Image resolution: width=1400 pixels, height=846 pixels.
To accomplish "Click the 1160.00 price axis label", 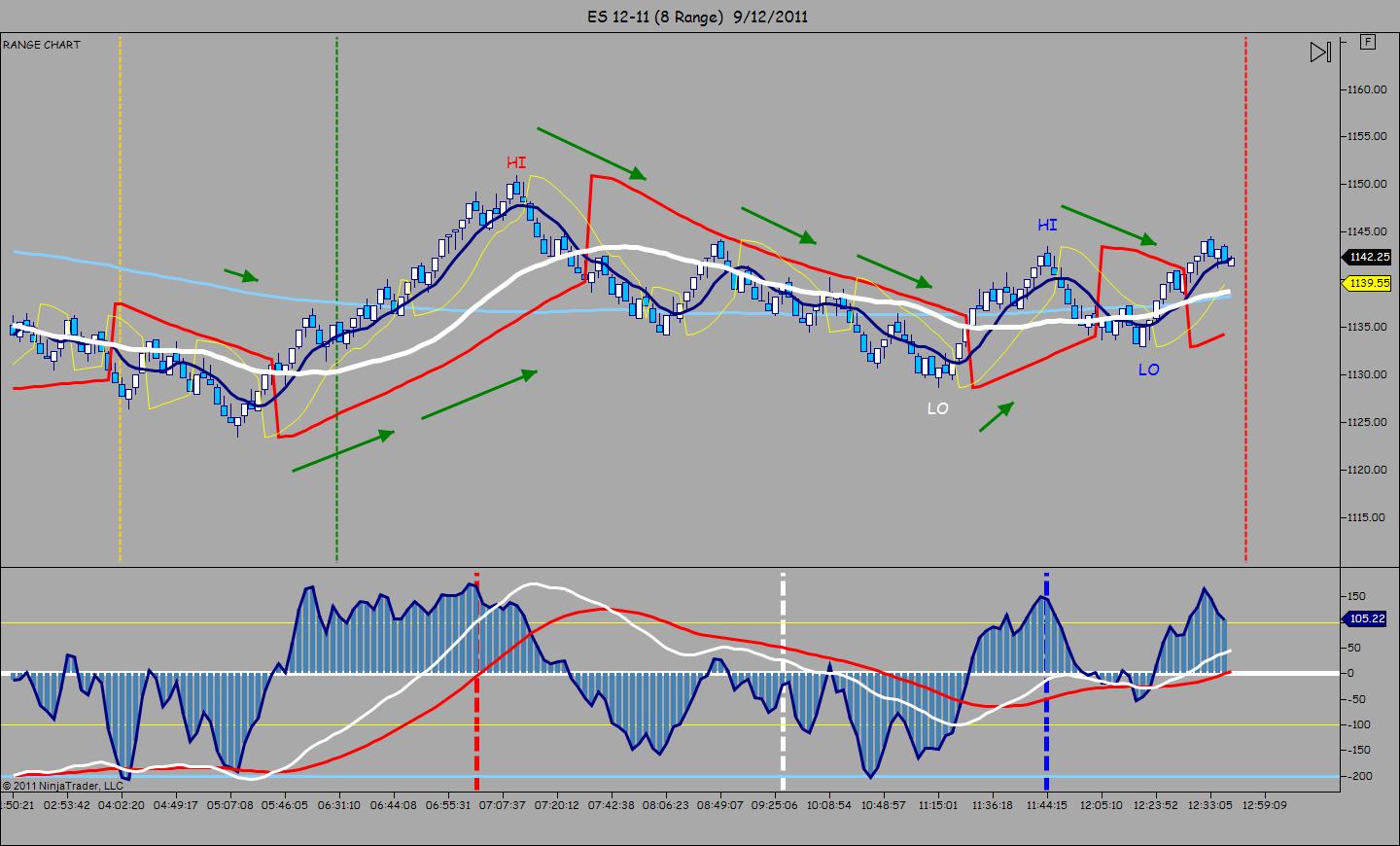I will [1367, 89].
